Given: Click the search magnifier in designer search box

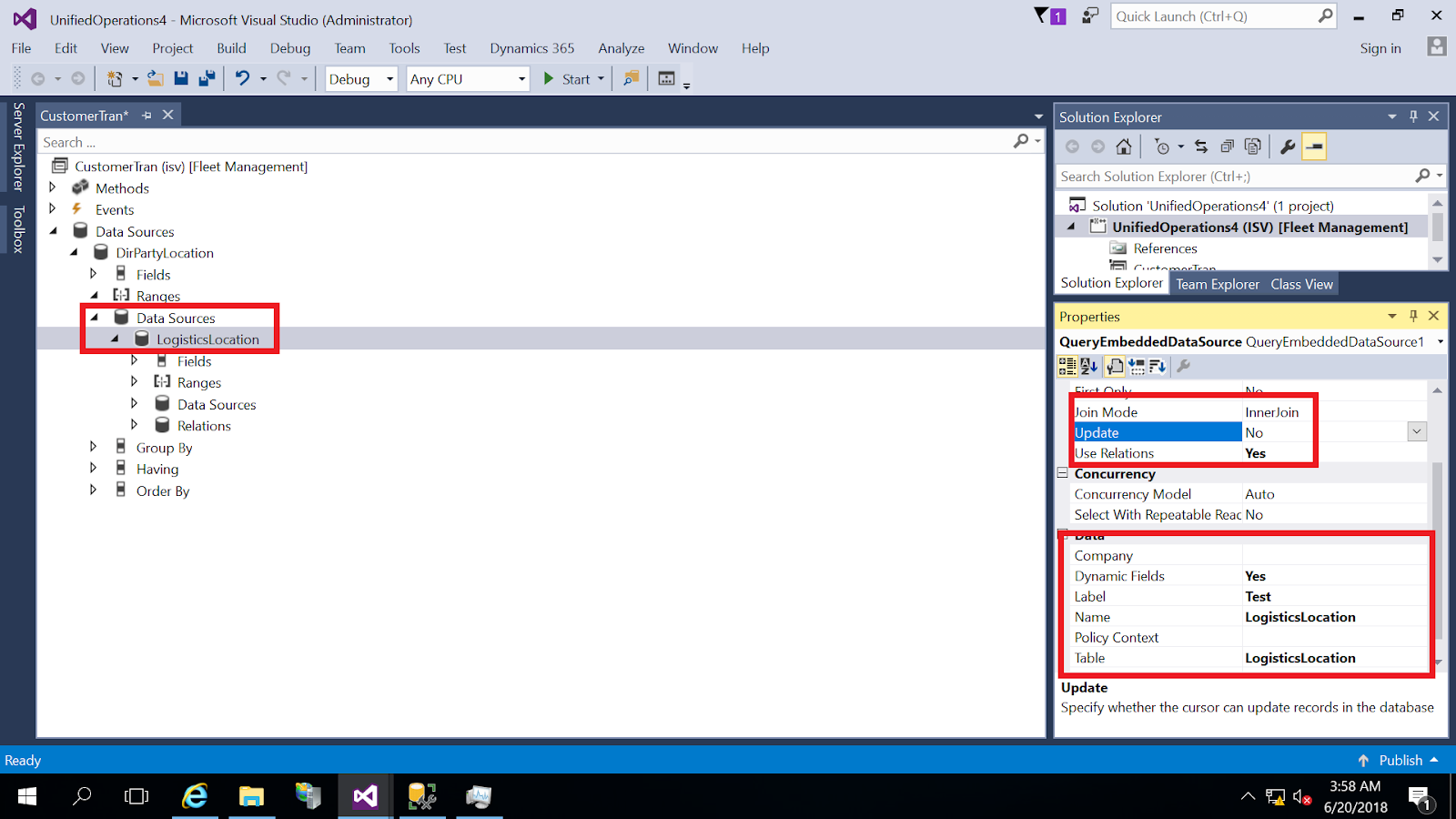Looking at the screenshot, I should [x=1022, y=141].
